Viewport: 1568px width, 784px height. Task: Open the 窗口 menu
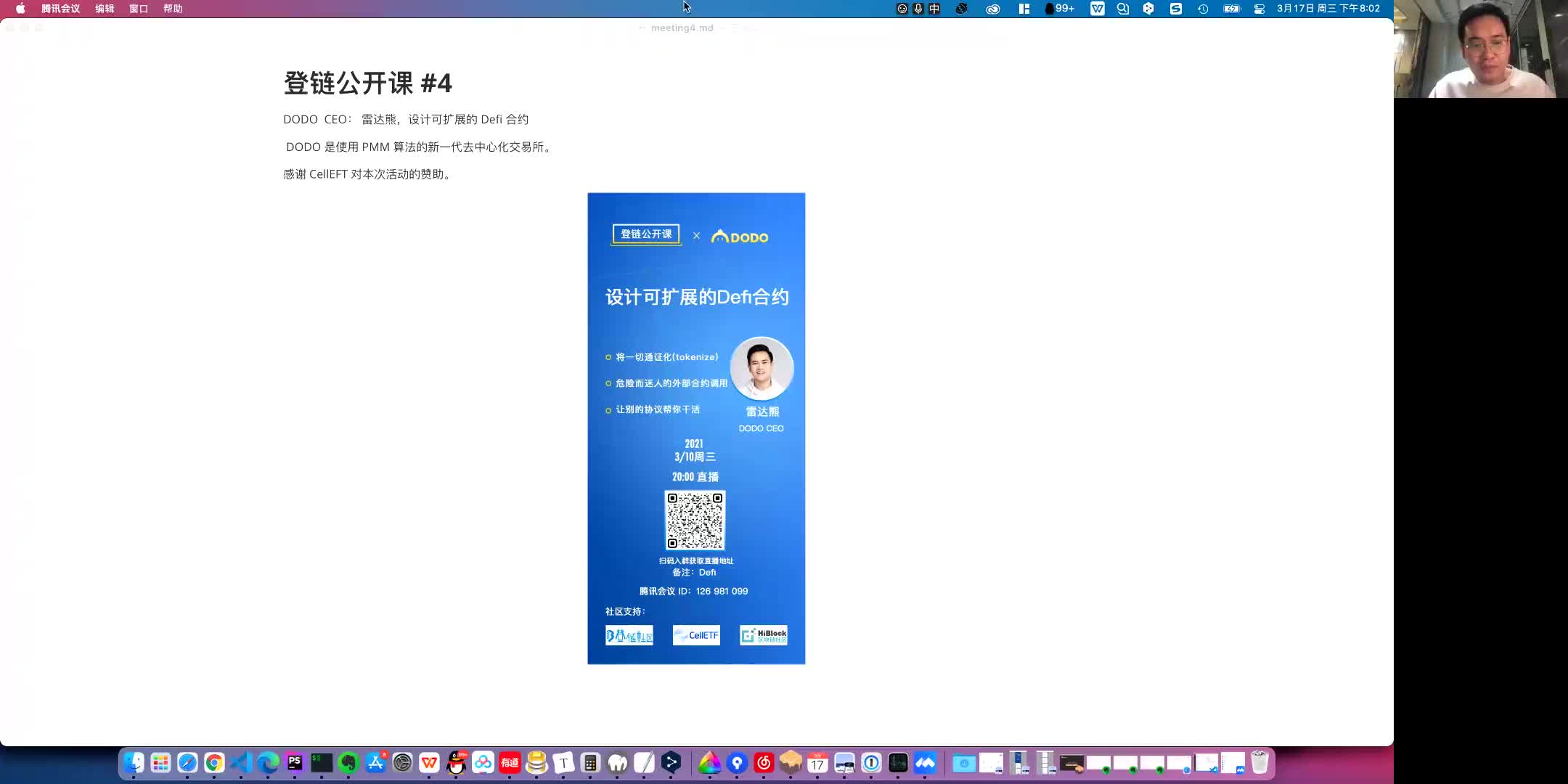pyautogui.click(x=139, y=9)
